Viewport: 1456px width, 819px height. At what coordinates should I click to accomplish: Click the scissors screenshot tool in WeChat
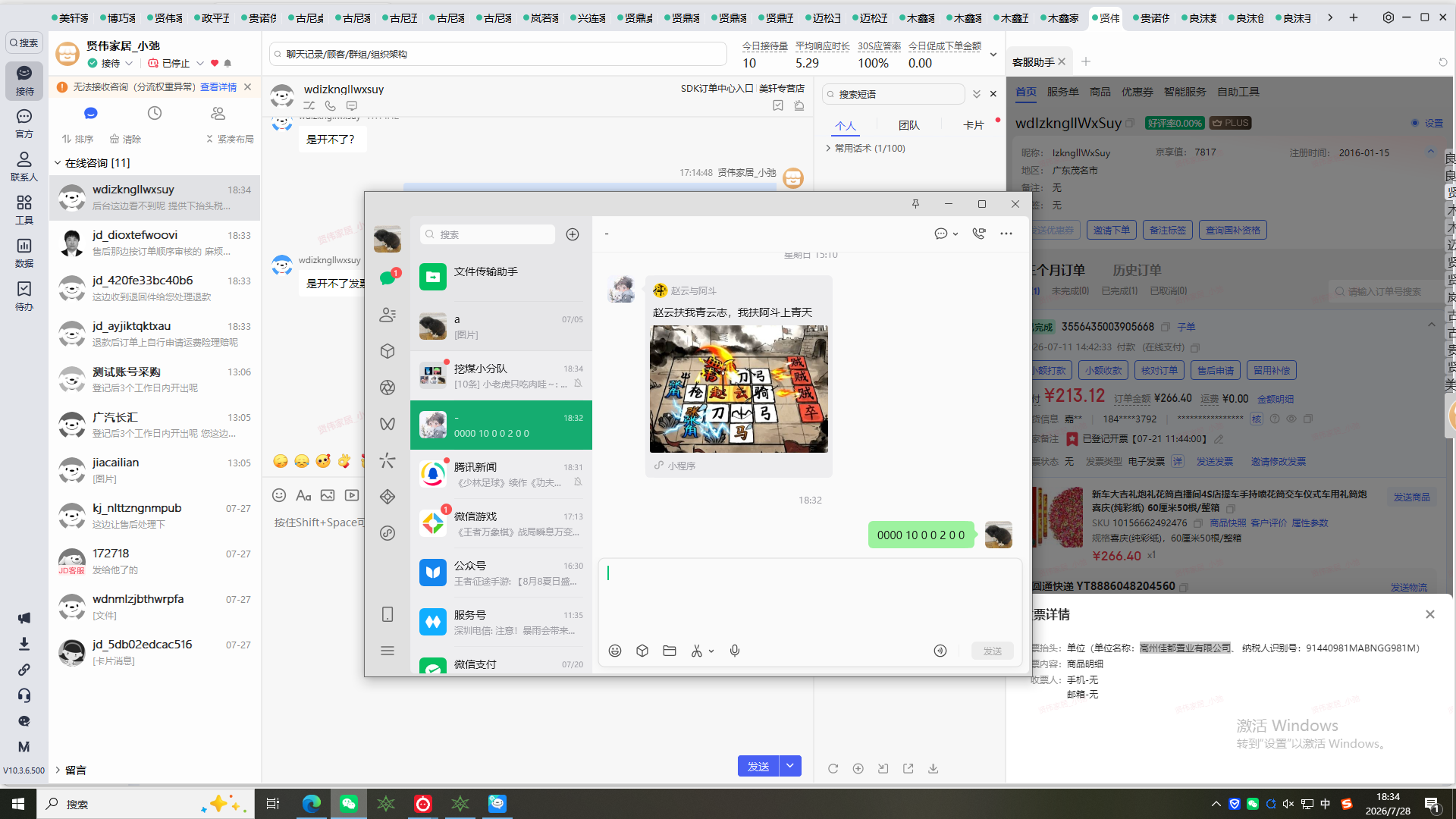[x=697, y=651]
